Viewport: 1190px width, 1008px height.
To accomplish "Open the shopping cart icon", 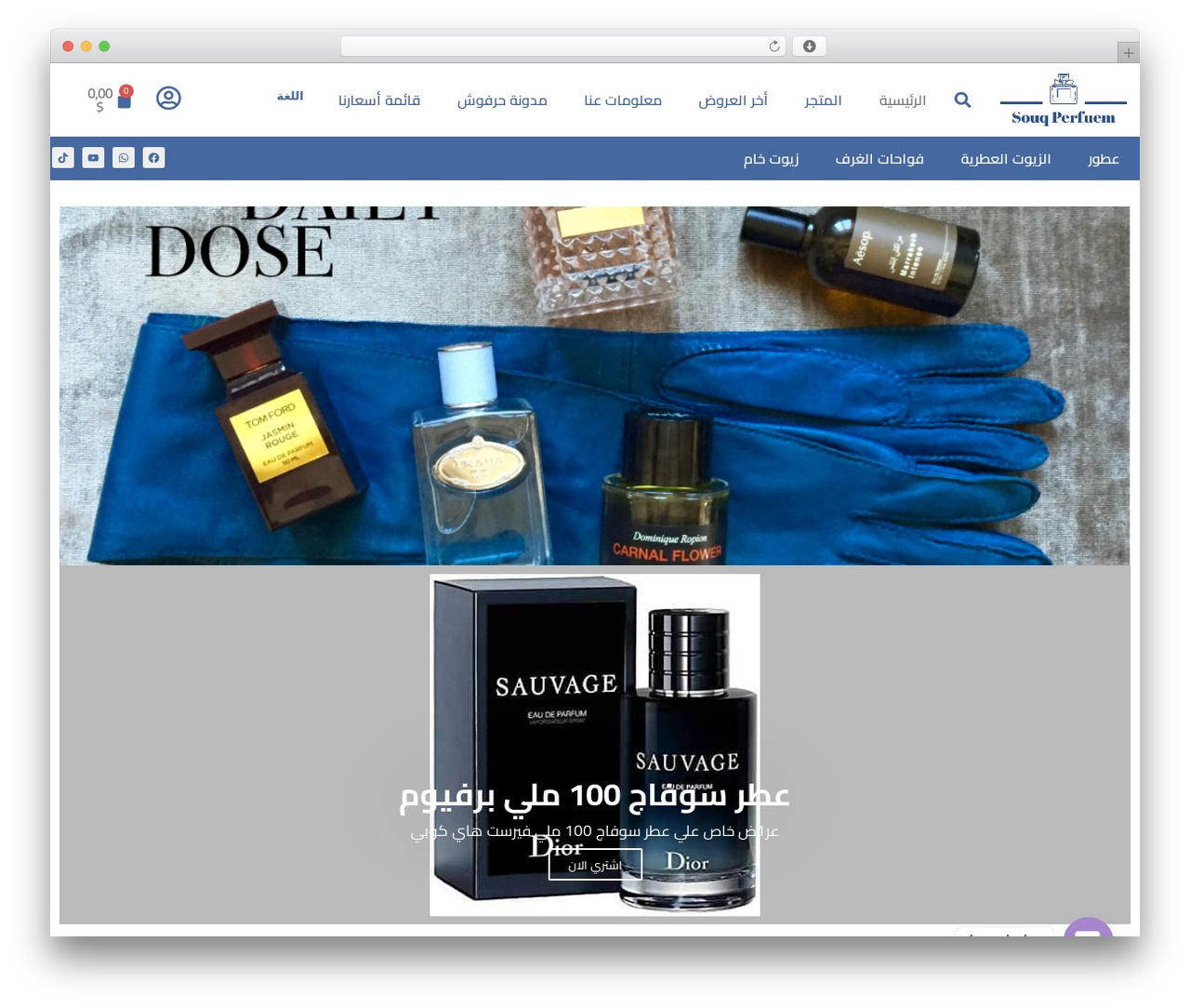I will [125, 98].
